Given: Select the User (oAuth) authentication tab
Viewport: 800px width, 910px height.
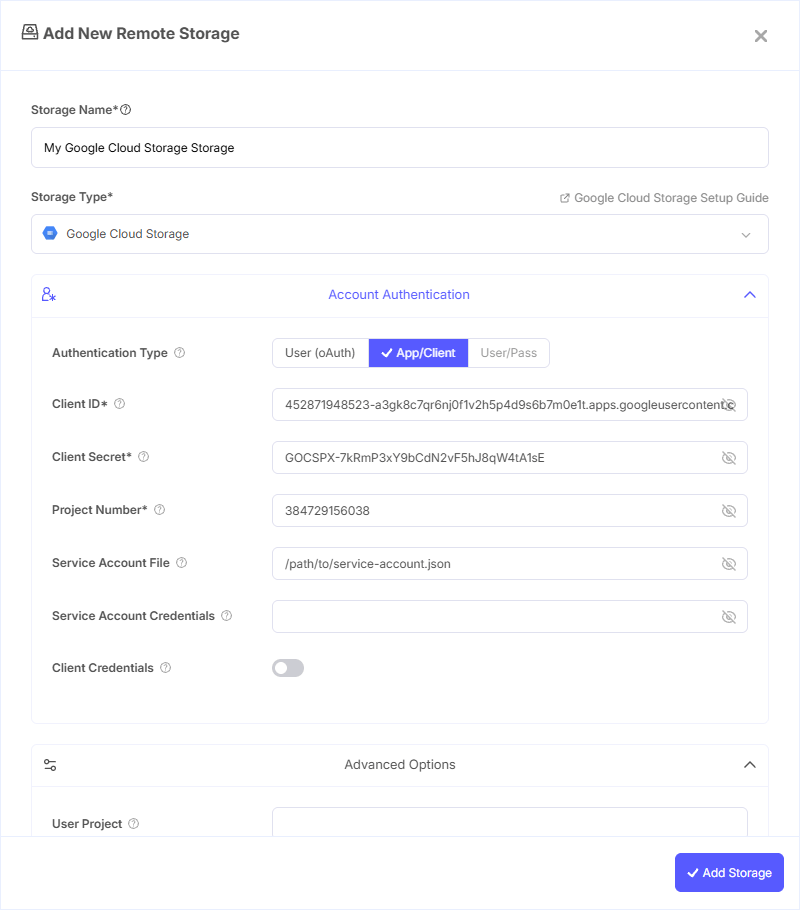Looking at the screenshot, I should (320, 353).
